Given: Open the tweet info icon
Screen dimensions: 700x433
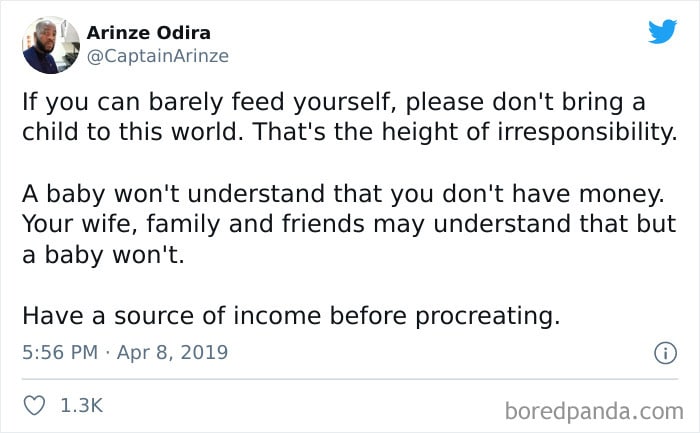Looking at the screenshot, I should 665,353.
